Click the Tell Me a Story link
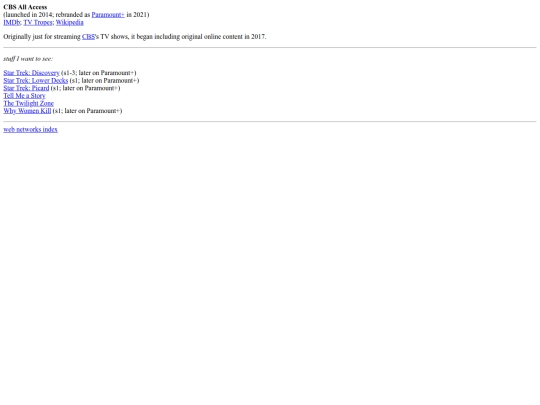Screen dimensions: 540x405 tap(24, 96)
